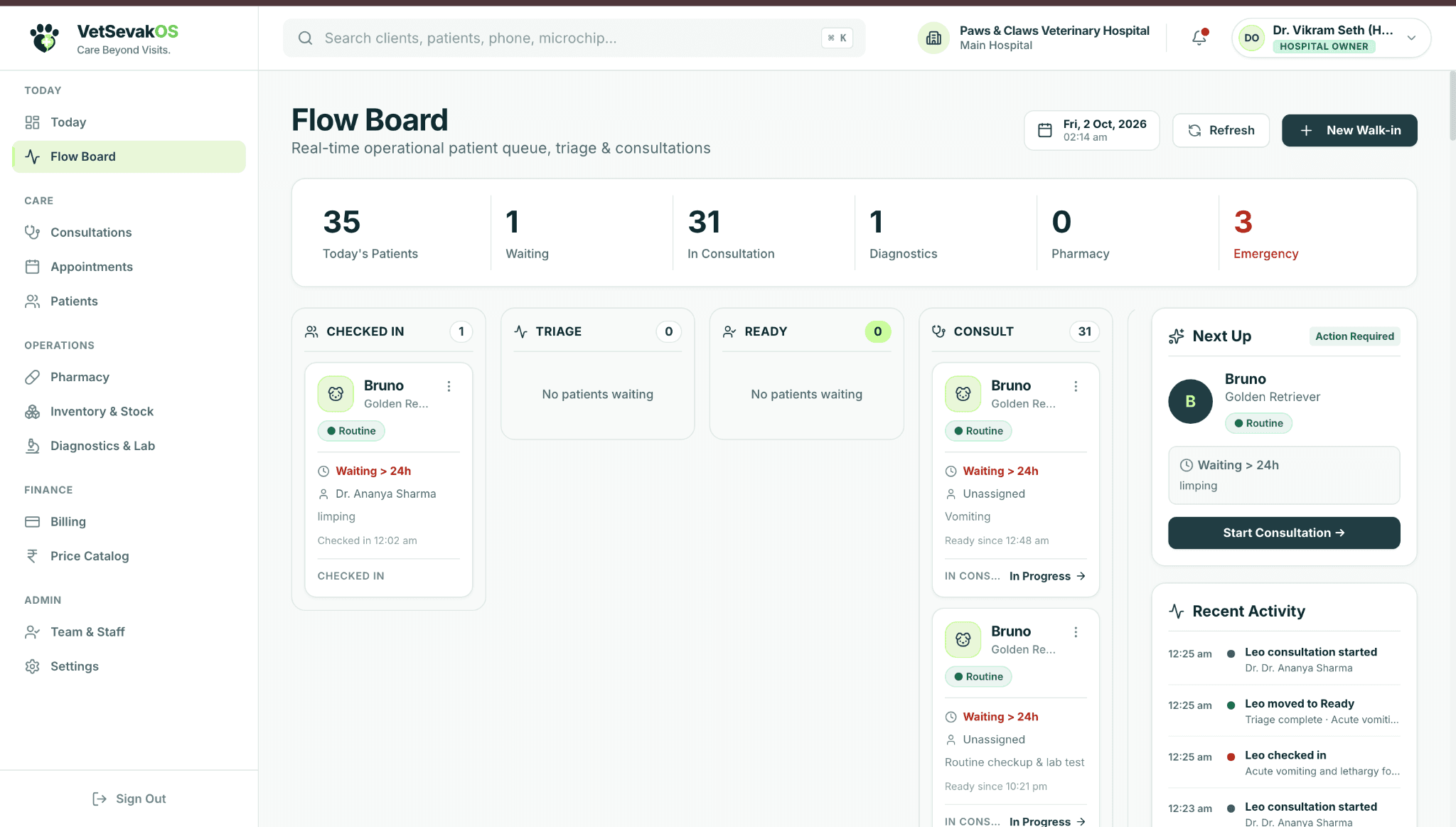
Task: Click dog avatar on Checked In Bruno card
Action: [x=336, y=394]
